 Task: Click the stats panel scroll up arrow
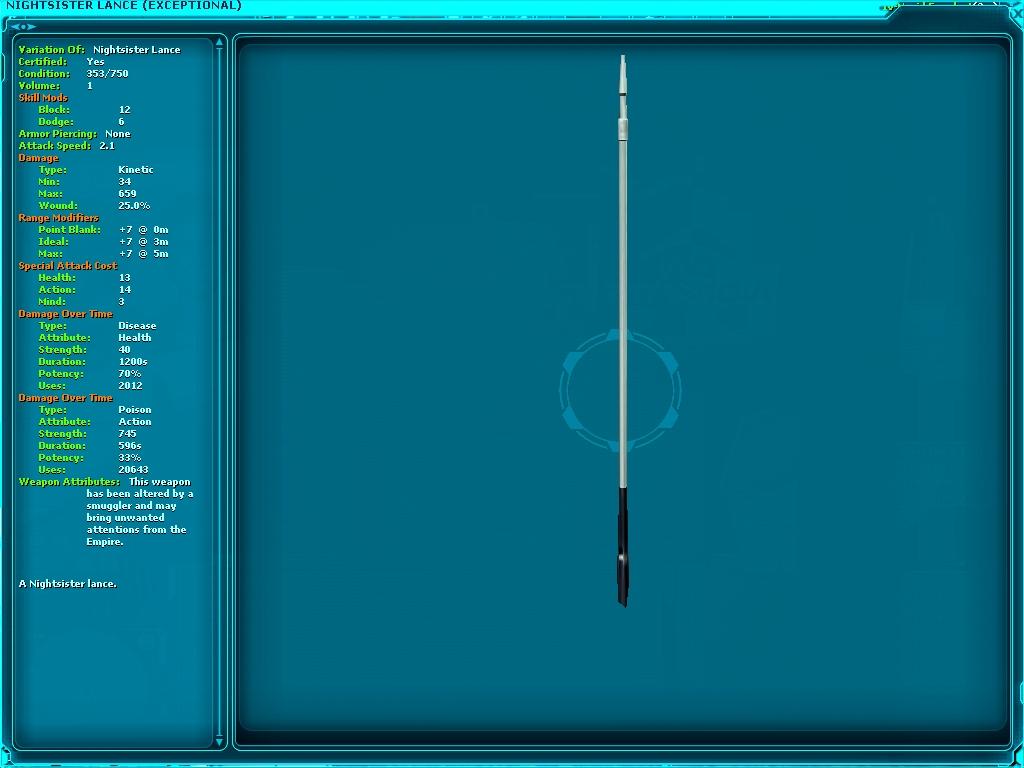[219, 42]
